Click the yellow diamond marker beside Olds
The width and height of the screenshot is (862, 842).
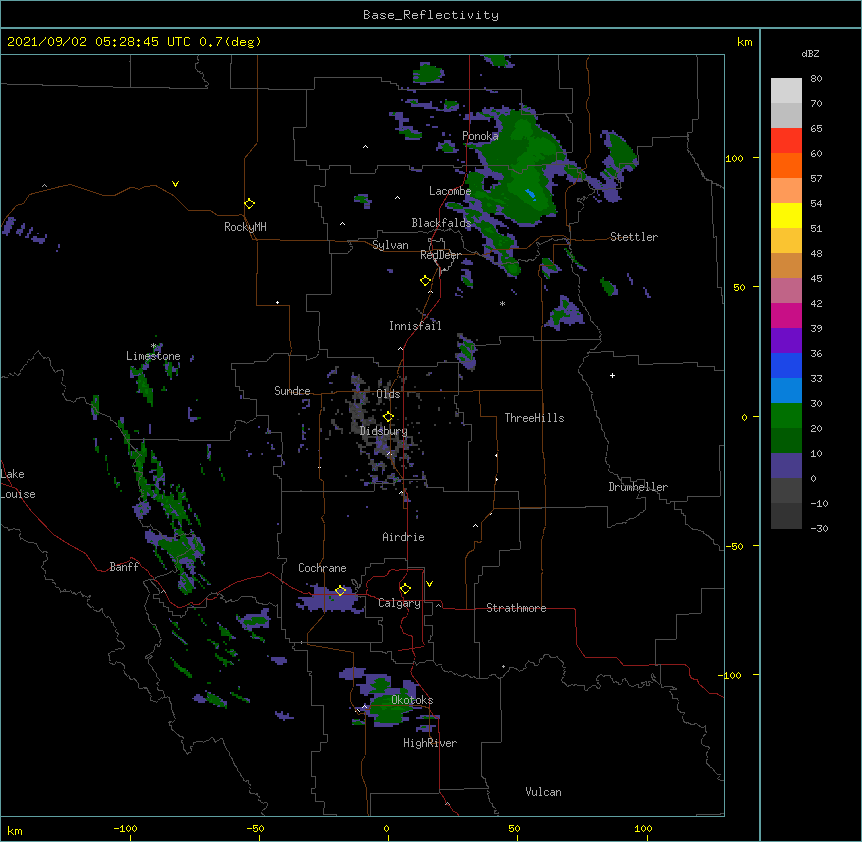coord(388,417)
